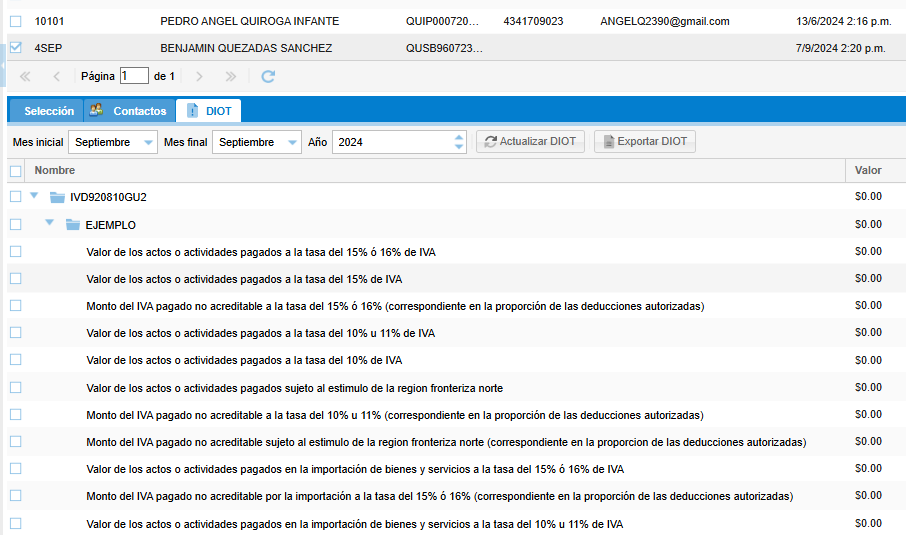Viewport: 906px width, 535px height.
Task: Increase the Año value with the up stepper
Action: tap(459, 137)
